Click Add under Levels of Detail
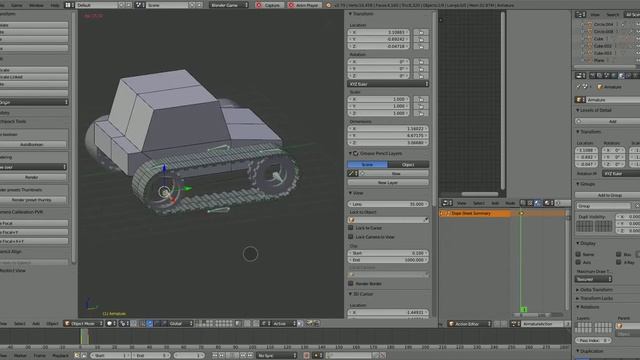This screenshot has width=640, height=360. pos(609,121)
